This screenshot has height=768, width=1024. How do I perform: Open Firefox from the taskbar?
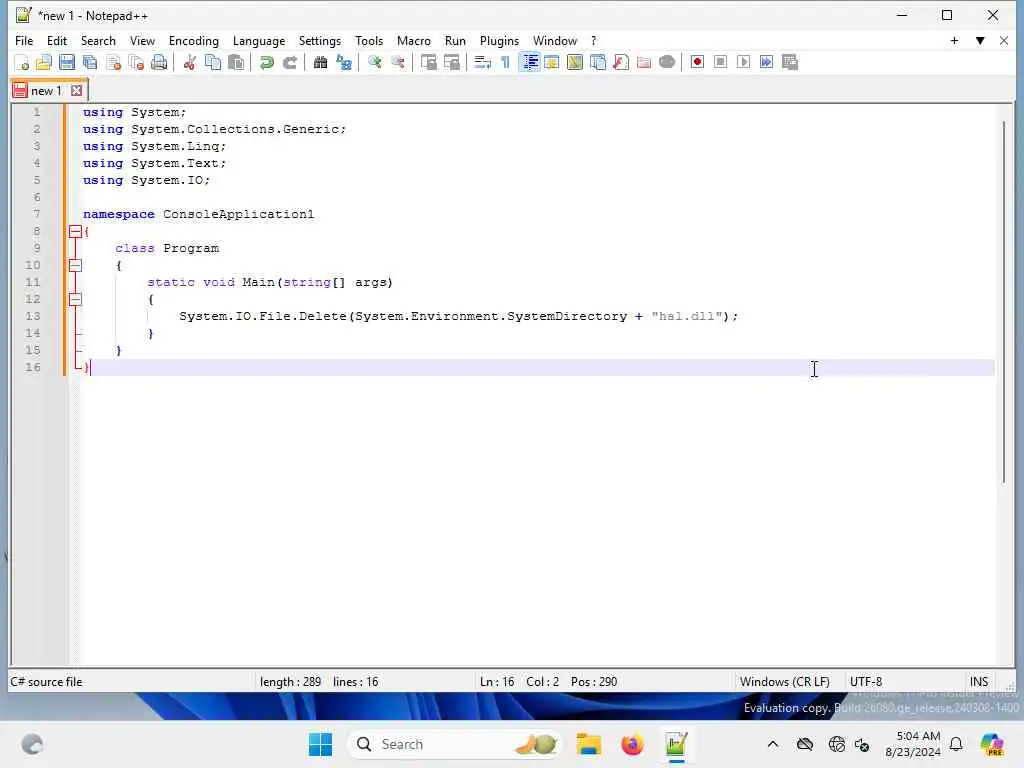tap(632, 744)
